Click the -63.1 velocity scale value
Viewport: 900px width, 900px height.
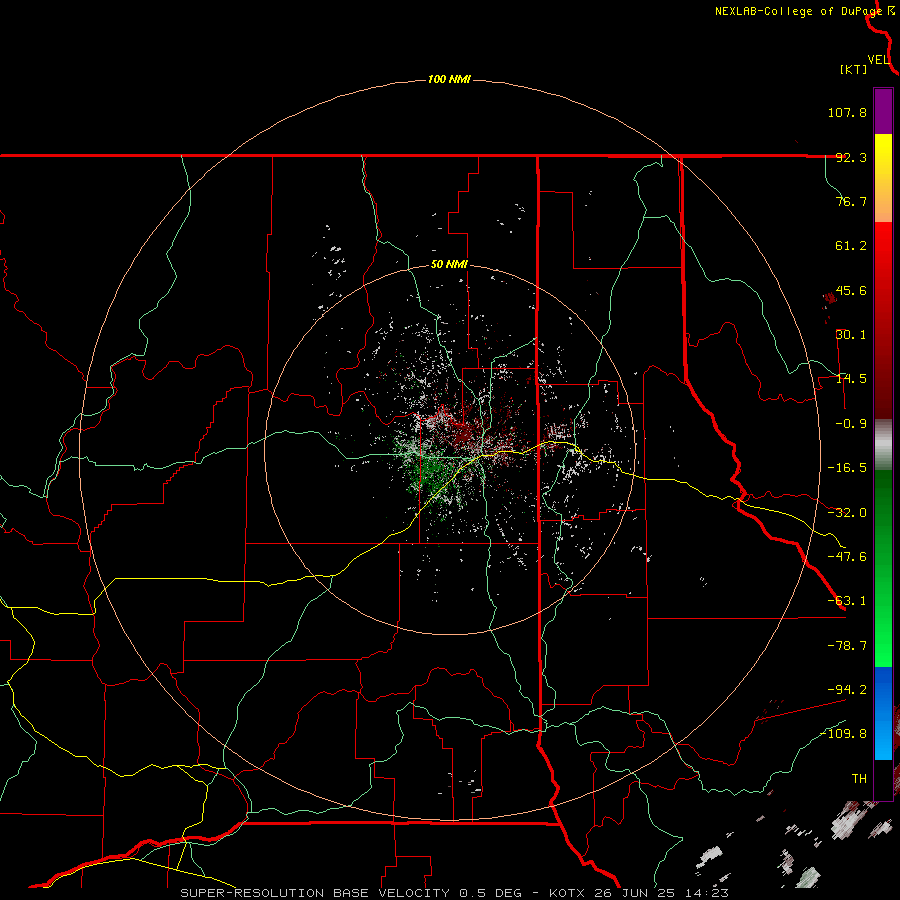[x=847, y=601]
